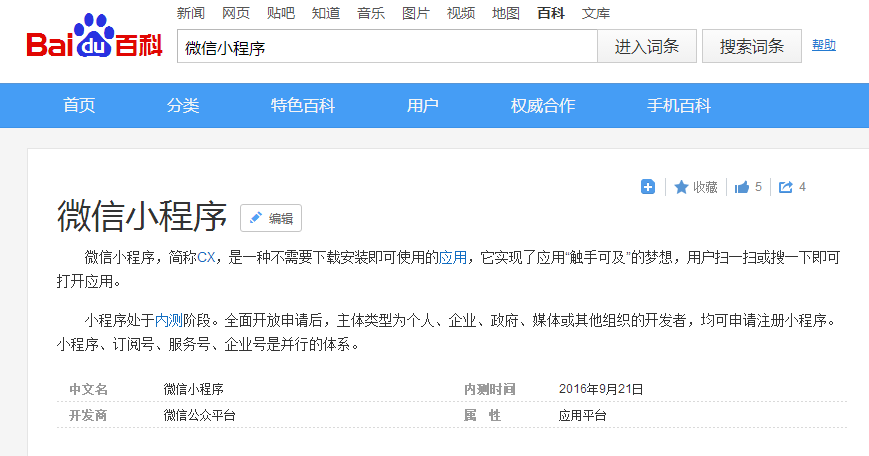Expand the 用户 navigation menu
Screen dimensions: 869x456
423,106
